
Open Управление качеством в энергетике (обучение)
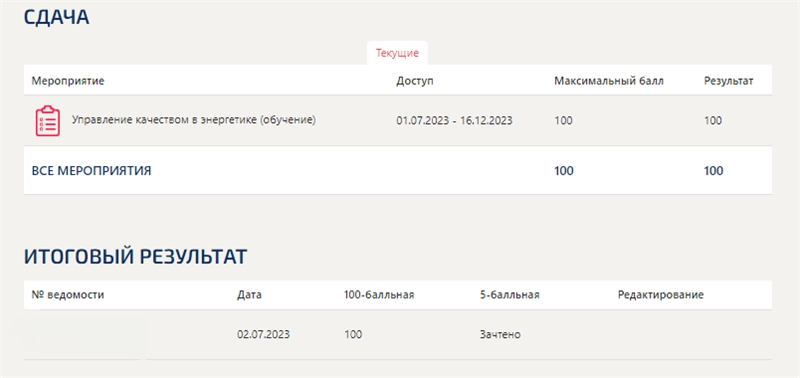point(194,120)
